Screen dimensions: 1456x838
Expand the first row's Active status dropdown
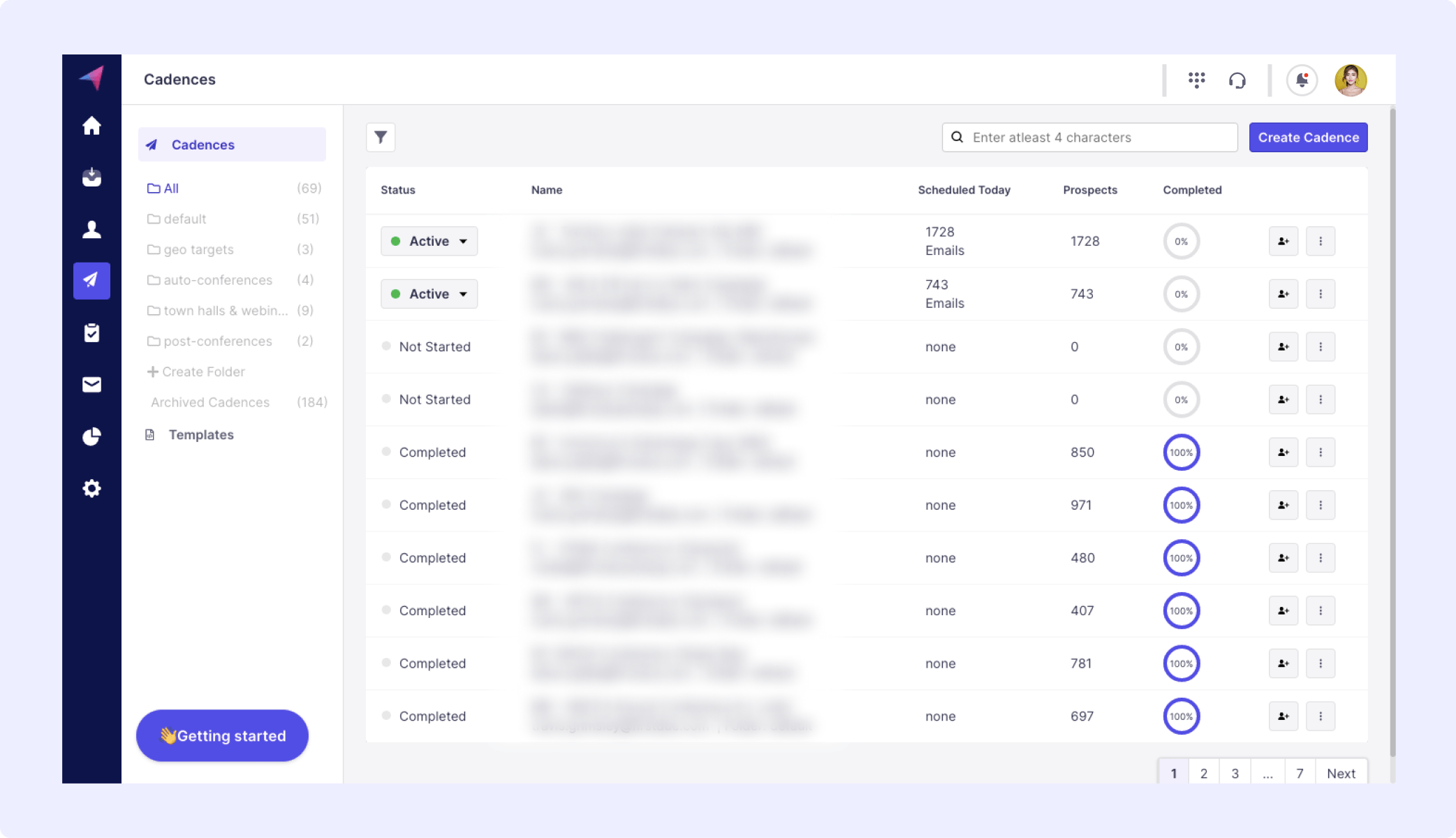coord(429,241)
